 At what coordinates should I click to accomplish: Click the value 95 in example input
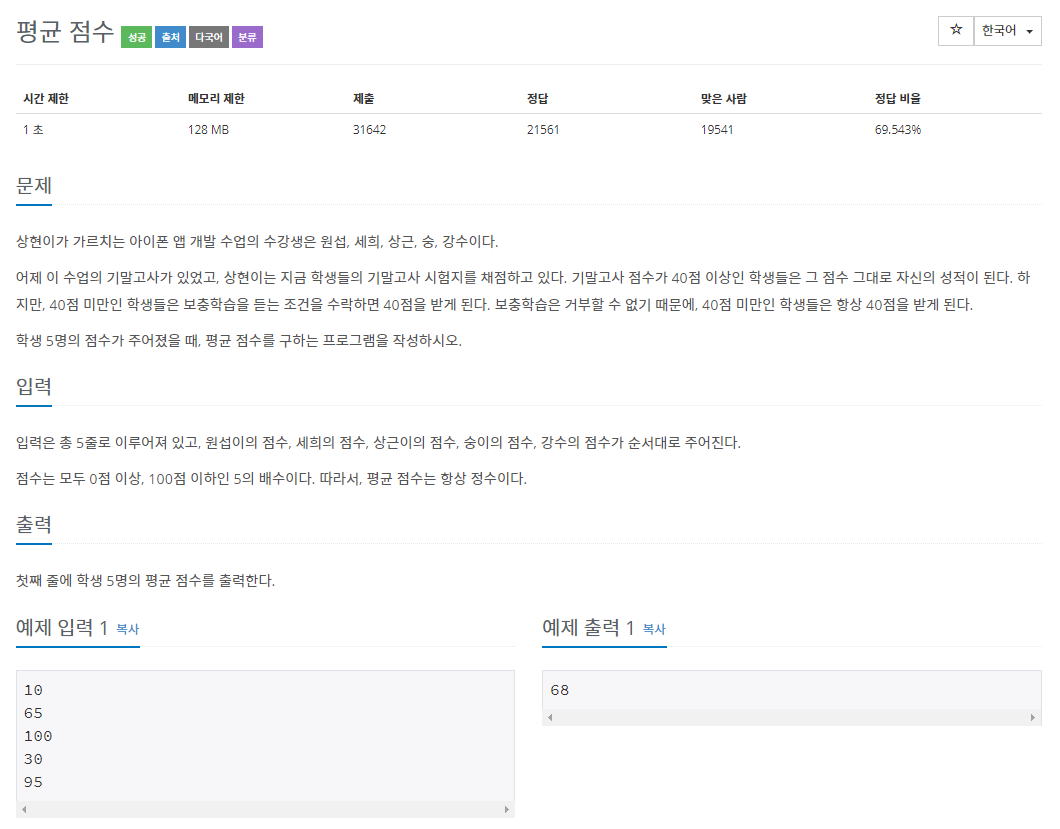pyautogui.click(x=33, y=782)
